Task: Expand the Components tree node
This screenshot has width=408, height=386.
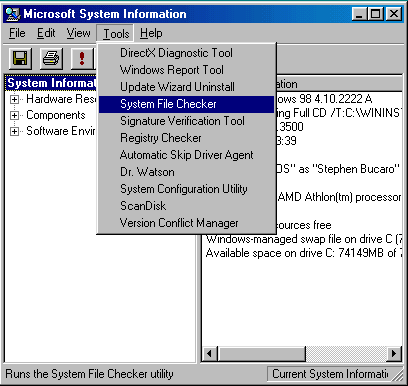Action: (x=14, y=115)
